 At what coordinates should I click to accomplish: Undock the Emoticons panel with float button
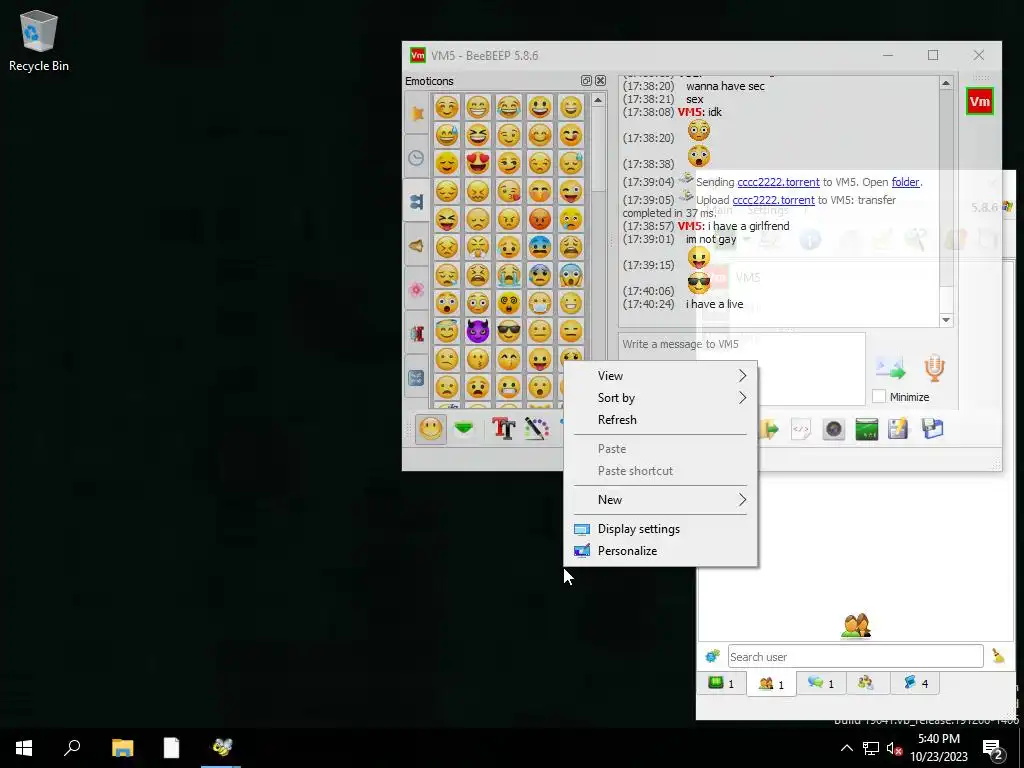click(x=586, y=80)
